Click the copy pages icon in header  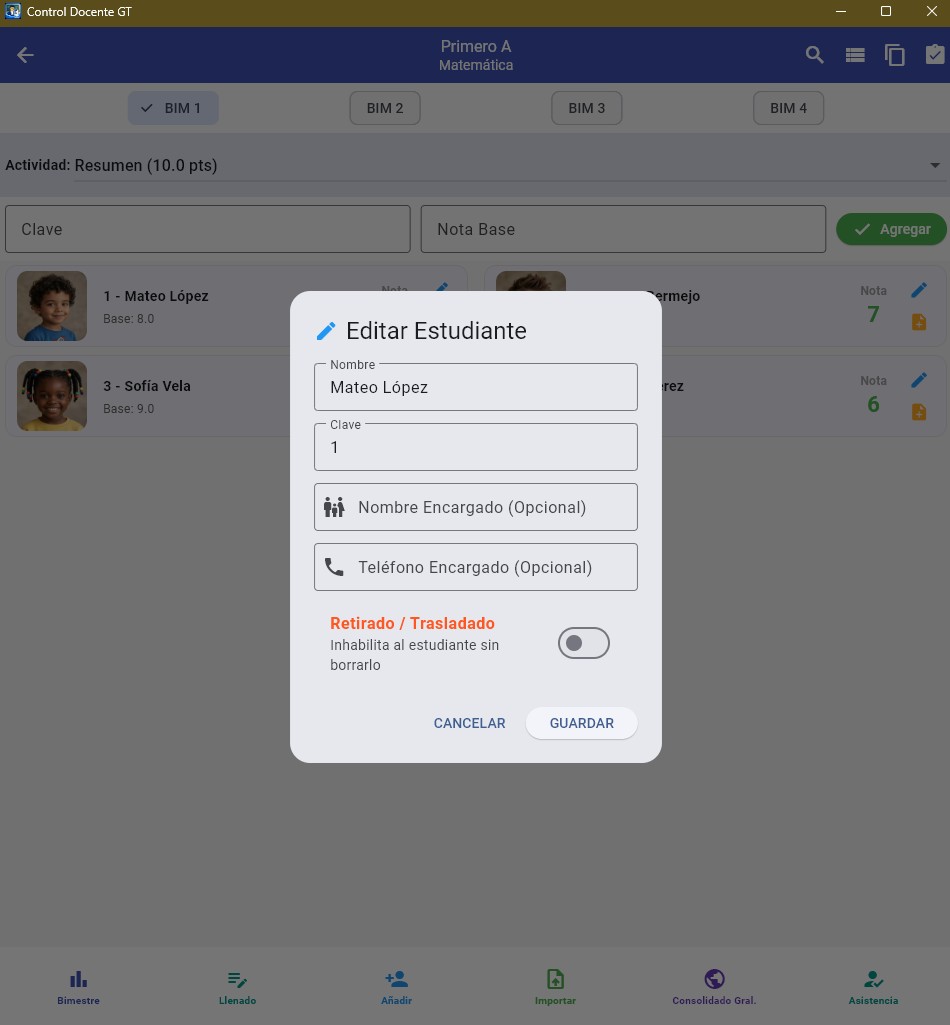point(894,55)
